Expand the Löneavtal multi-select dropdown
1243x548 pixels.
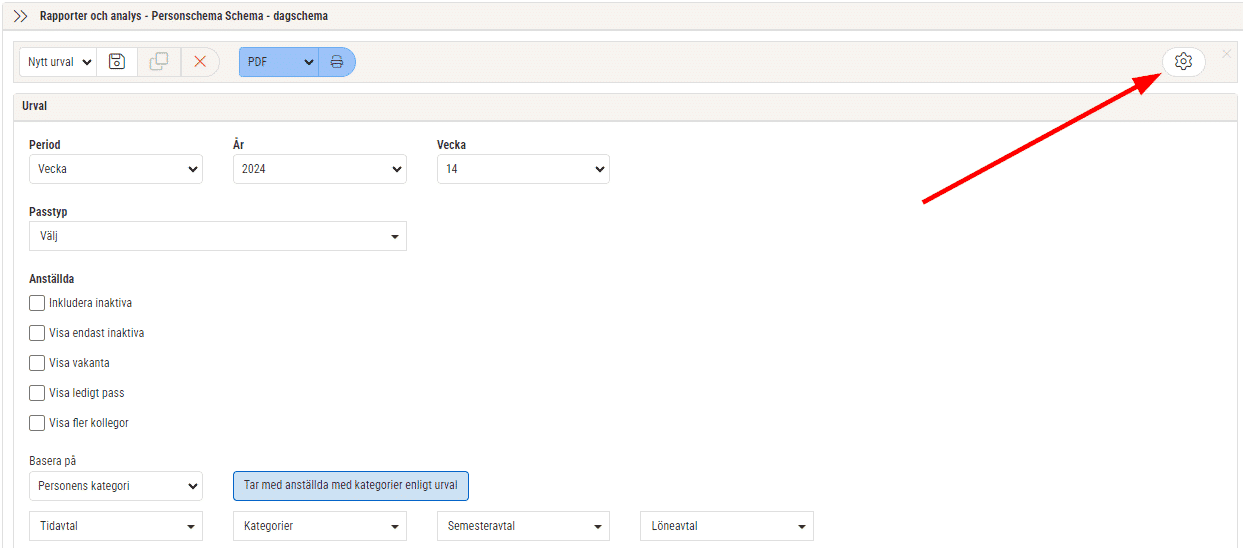pyautogui.click(x=727, y=526)
